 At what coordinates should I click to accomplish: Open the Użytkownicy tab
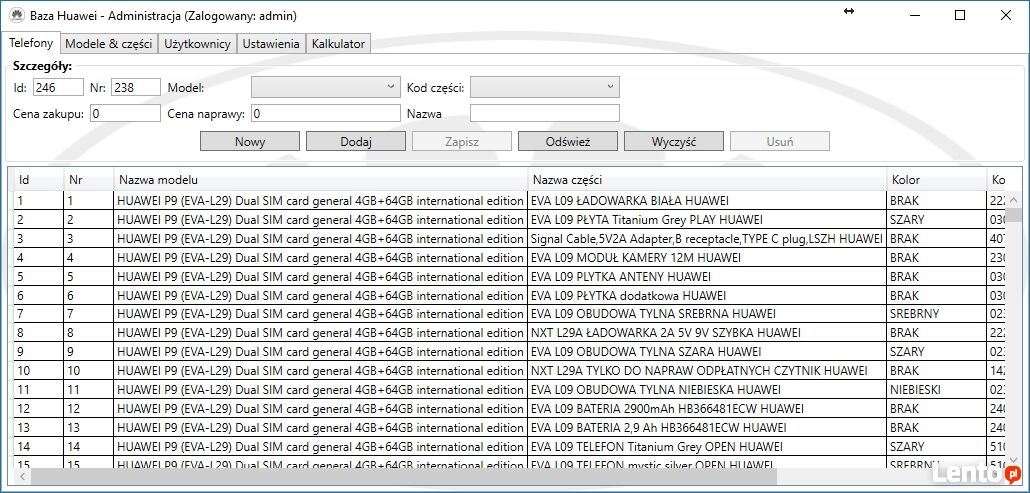[x=197, y=44]
